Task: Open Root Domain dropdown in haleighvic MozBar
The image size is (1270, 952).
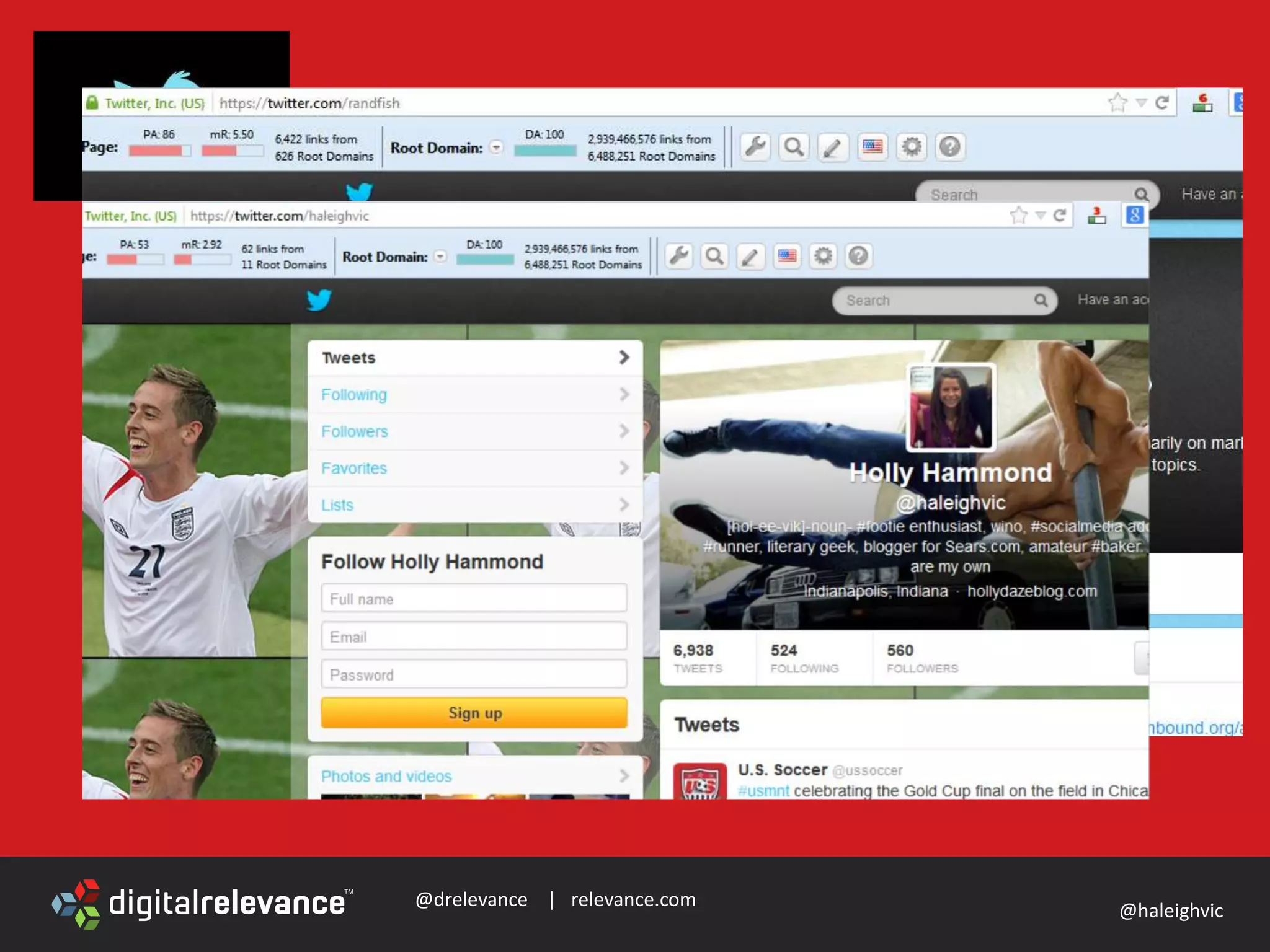Action: [x=440, y=257]
